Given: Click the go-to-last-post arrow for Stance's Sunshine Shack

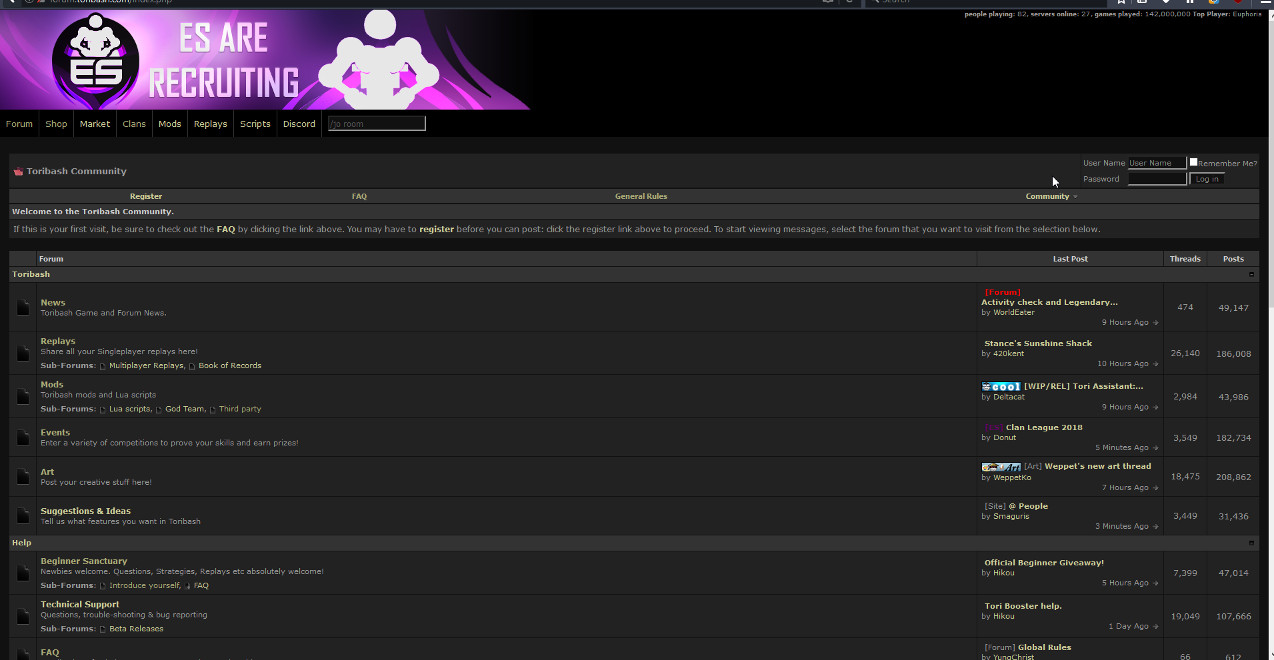Looking at the screenshot, I should 1155,363.
